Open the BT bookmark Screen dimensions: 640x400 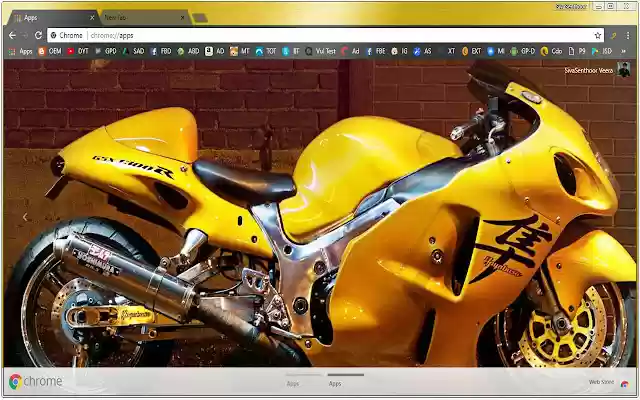point(291,51)
